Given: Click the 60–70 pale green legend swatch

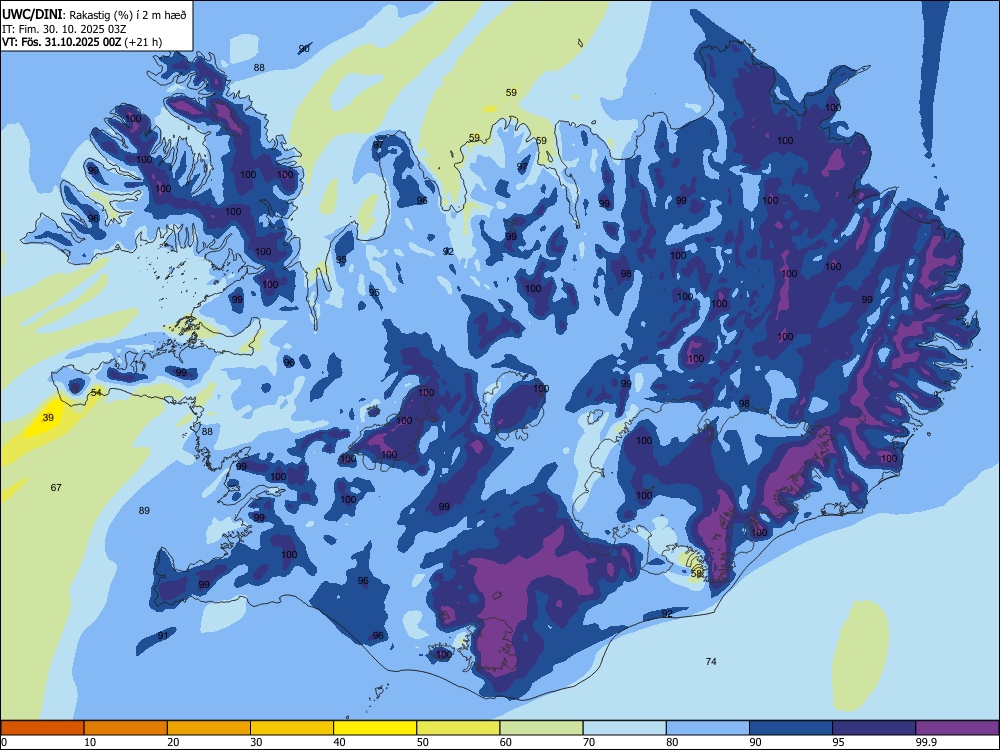Looking at the screenshot, I should point(541,728).
